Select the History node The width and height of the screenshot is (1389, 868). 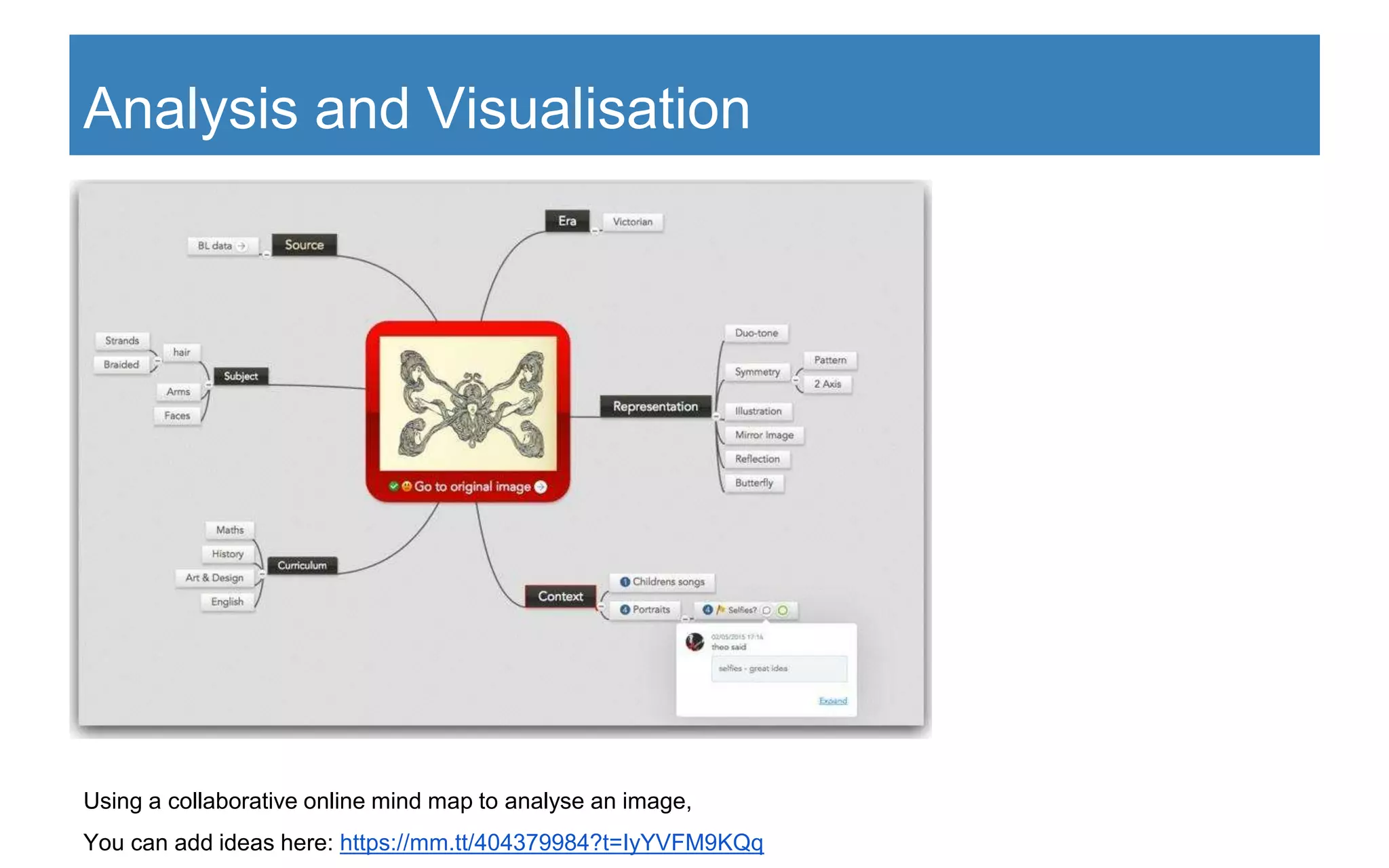(x=227, y=554)
